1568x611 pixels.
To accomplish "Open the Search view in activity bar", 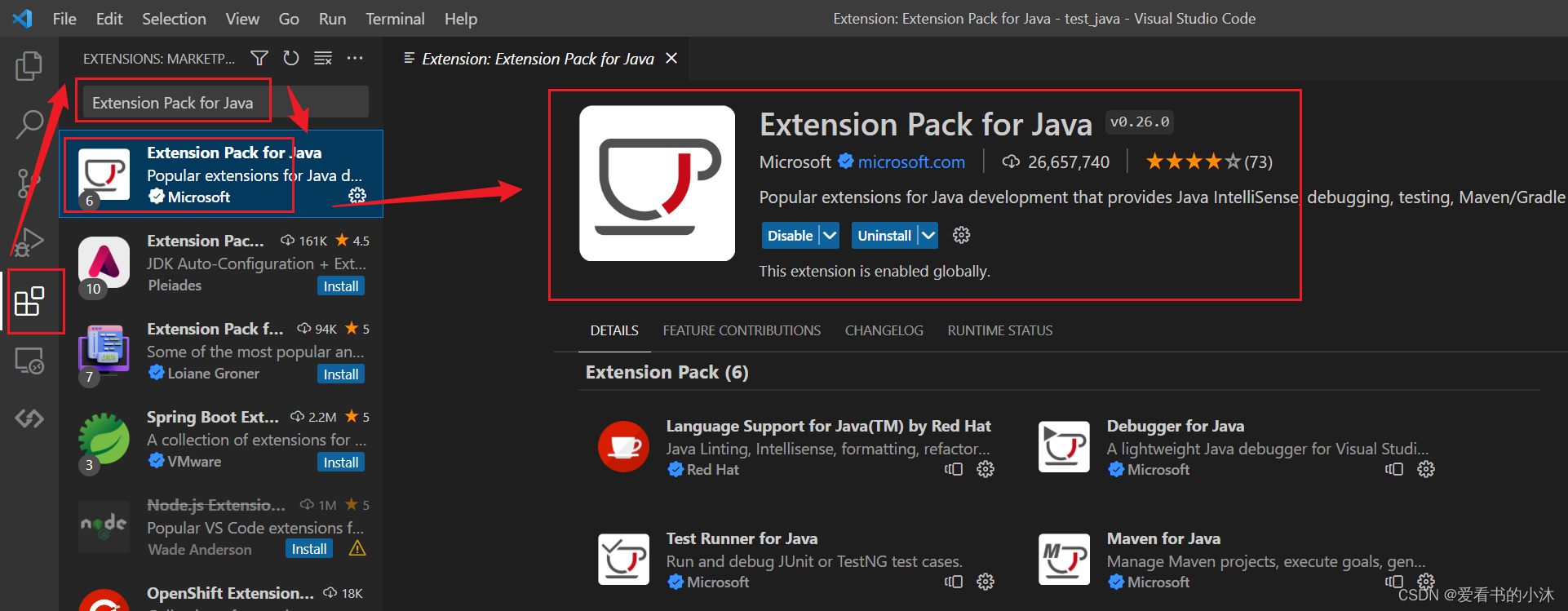I will [x=29, y=125].
